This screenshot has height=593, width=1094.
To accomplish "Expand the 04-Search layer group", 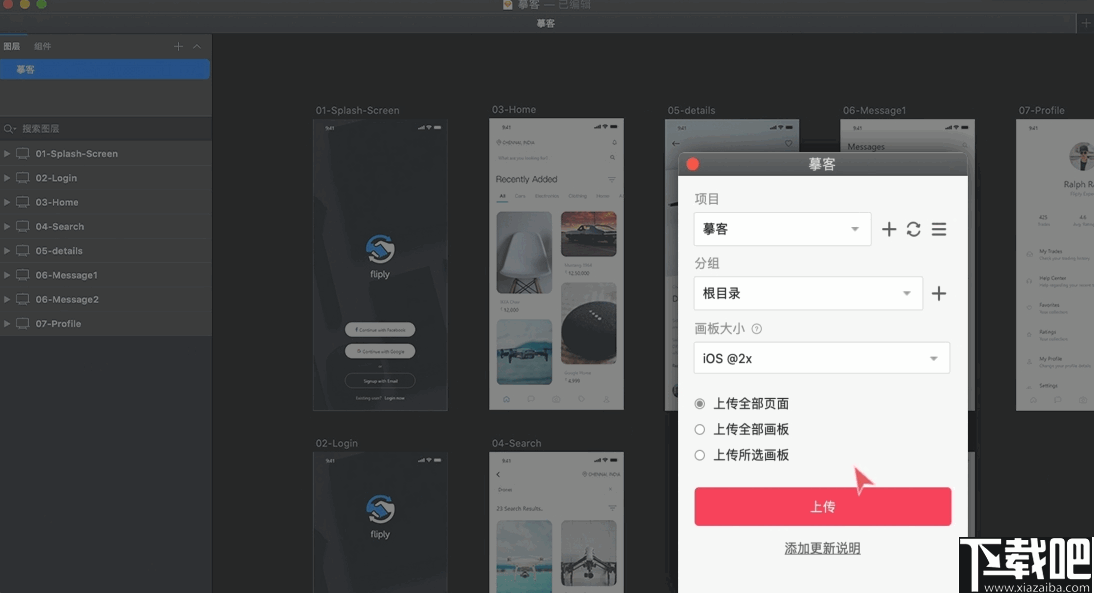I will tap(7, 227).
